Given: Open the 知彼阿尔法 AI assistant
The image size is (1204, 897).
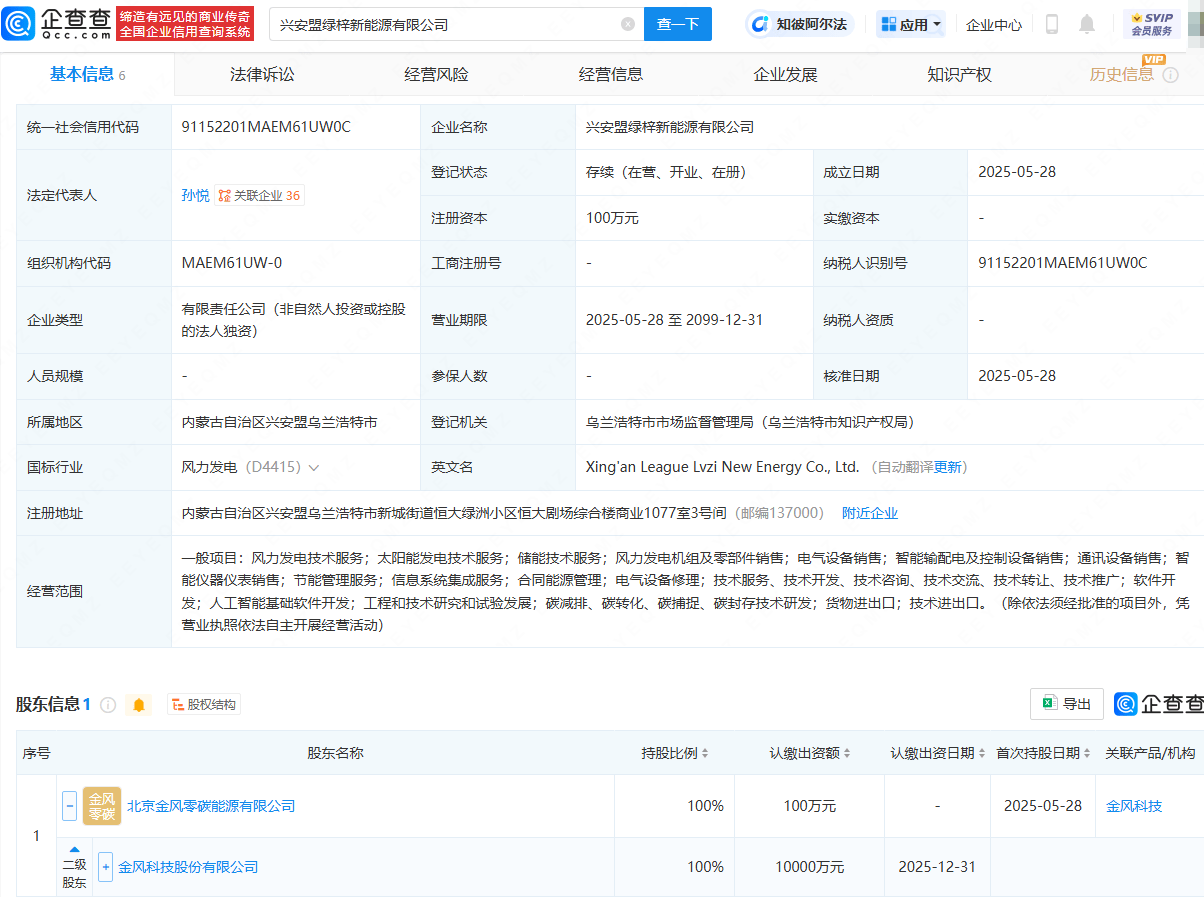Looking at the screenshot, I should coord(800,24).
